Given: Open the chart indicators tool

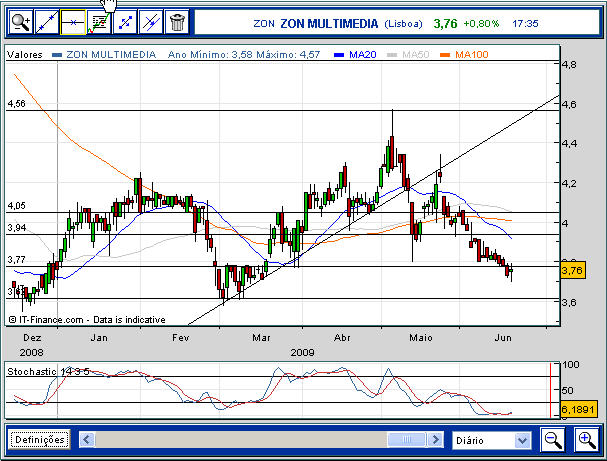Looking at the screenshot, I should coord(99,22).
